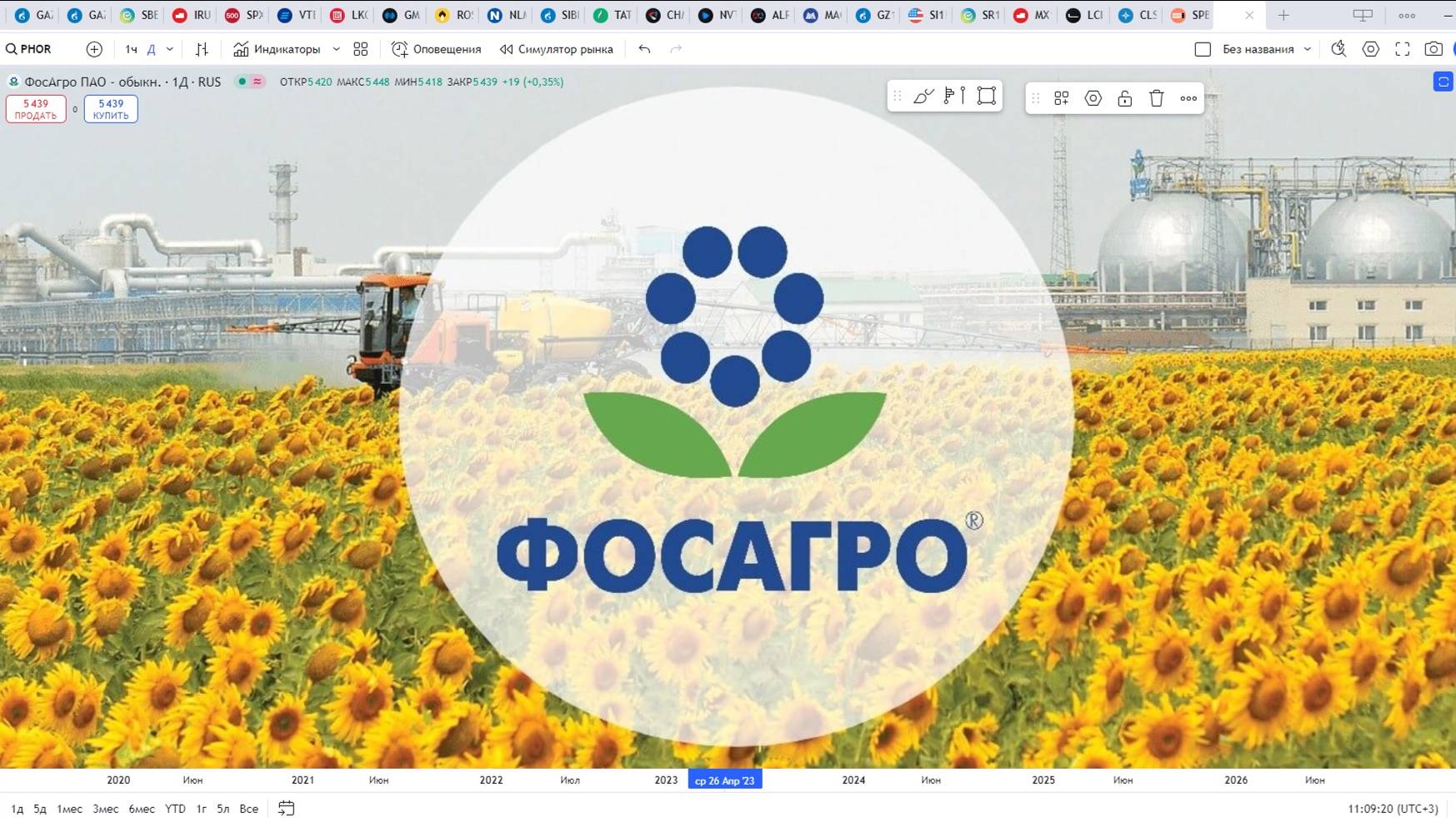Click the ФосАгро ПАО chart title
This screenshot has height=818, width=1456.
coord(123,82)
